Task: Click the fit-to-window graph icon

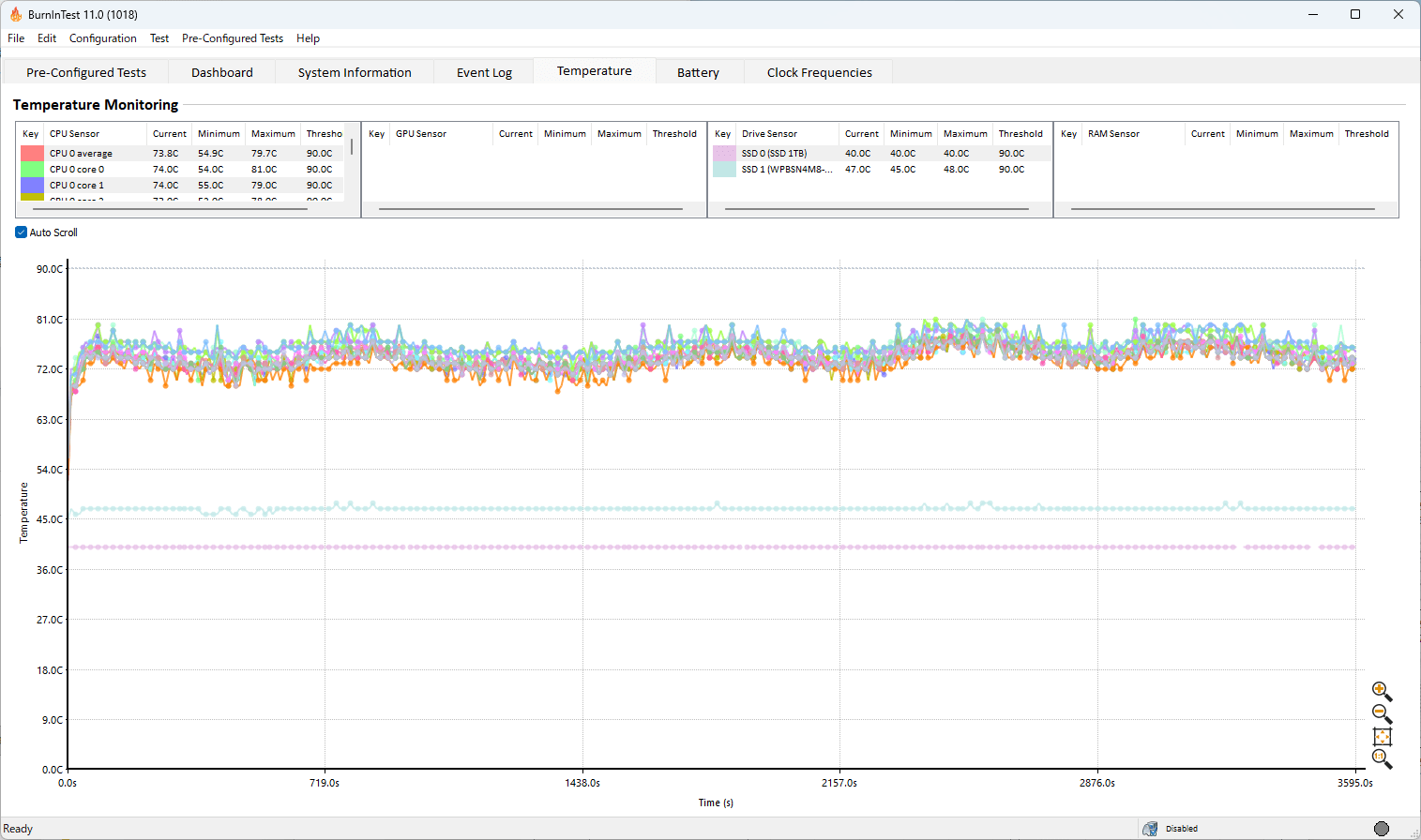Action: click(x=1382, y=737)
